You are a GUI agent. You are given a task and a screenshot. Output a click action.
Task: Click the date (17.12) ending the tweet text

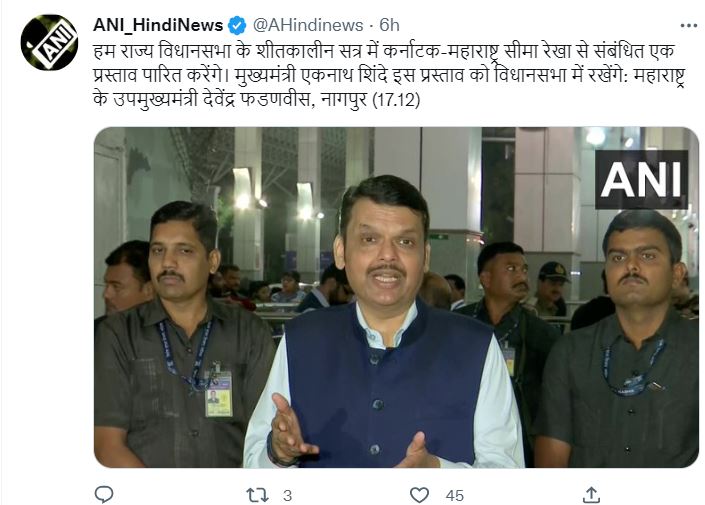pos(396,99)
